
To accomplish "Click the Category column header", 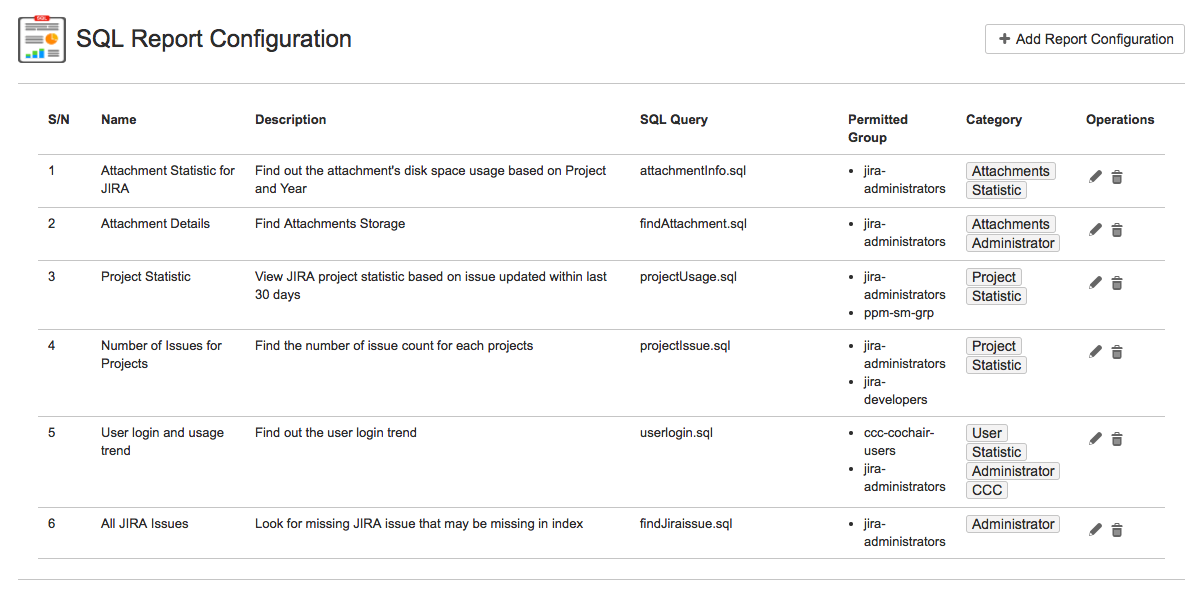I will (993, 119).
